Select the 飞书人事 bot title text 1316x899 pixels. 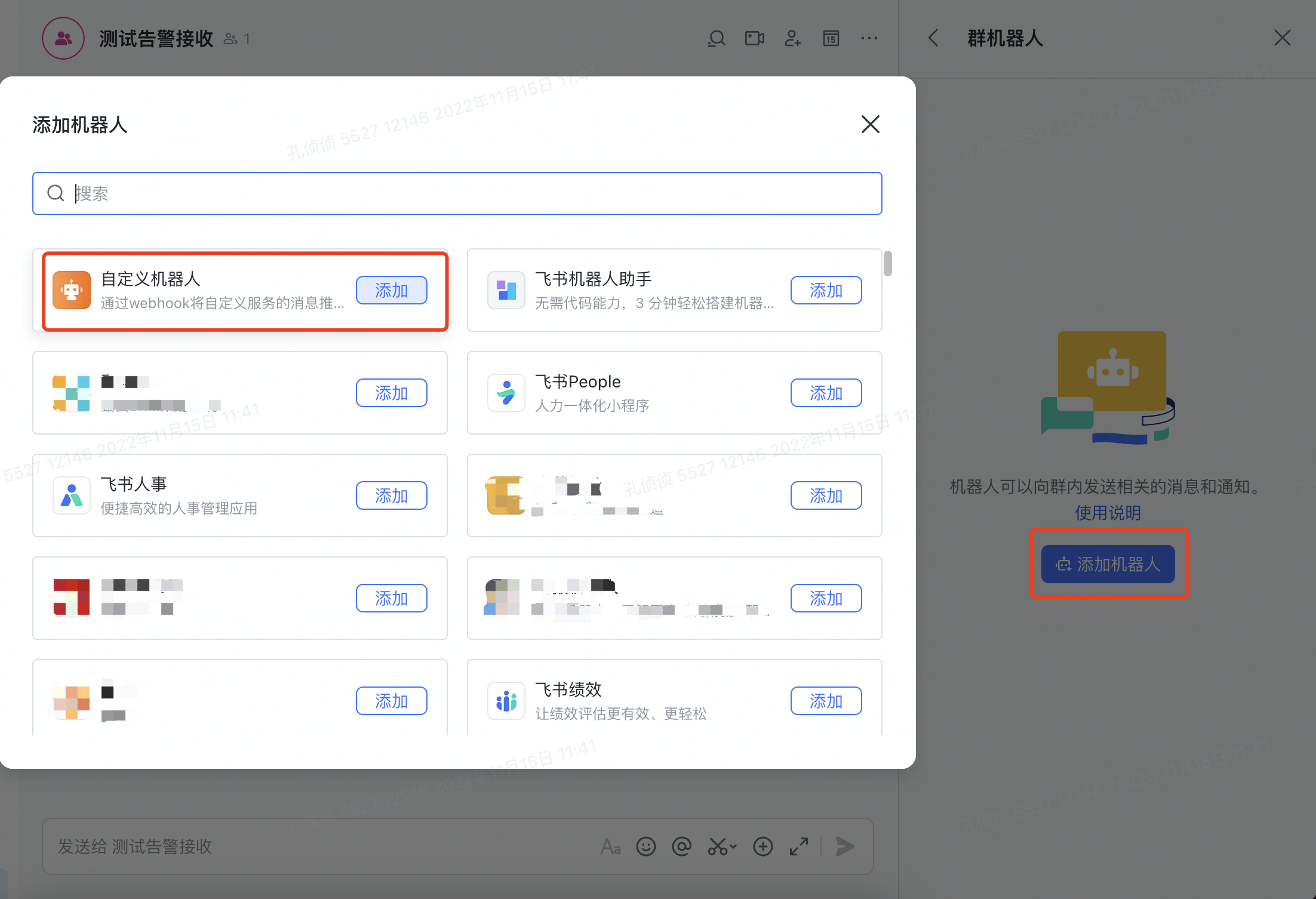pyautogui.click(x=134, y=484)
